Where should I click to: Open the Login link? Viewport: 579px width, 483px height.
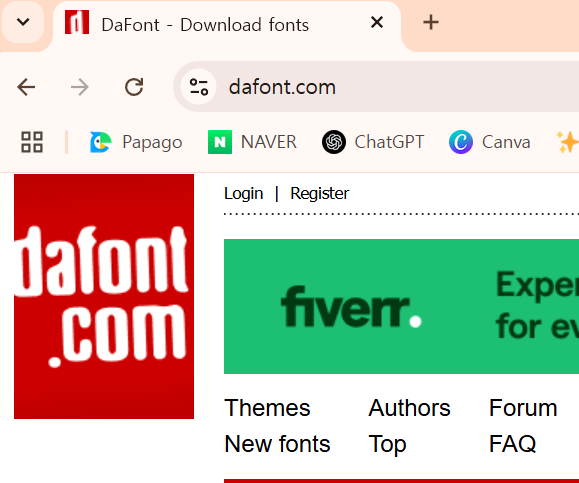pyautogui.click(x=243, y=193)
